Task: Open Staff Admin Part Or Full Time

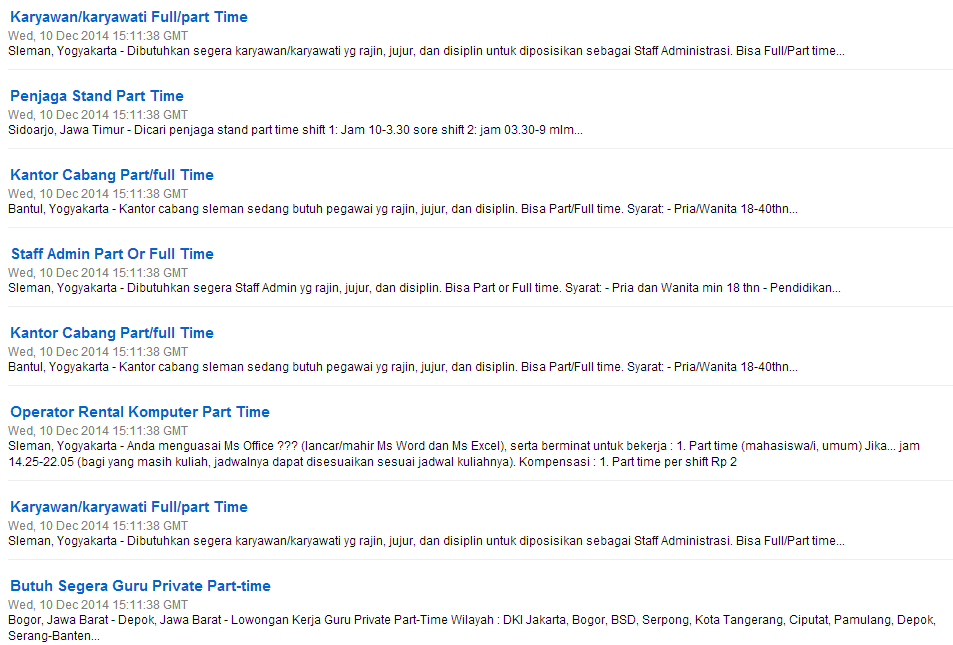Action: (x=112, y=254)
